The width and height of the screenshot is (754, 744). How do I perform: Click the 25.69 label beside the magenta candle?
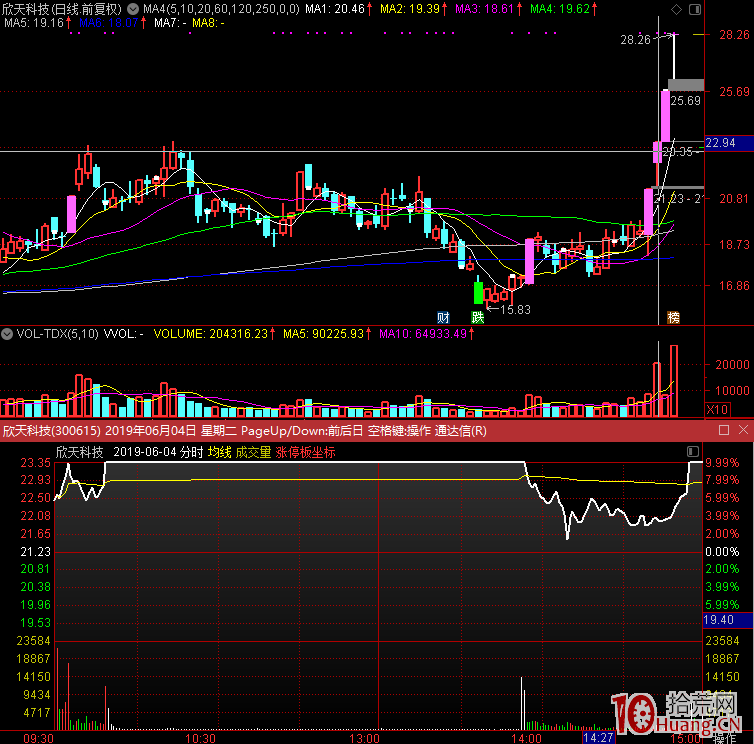(x=685, y=101)
